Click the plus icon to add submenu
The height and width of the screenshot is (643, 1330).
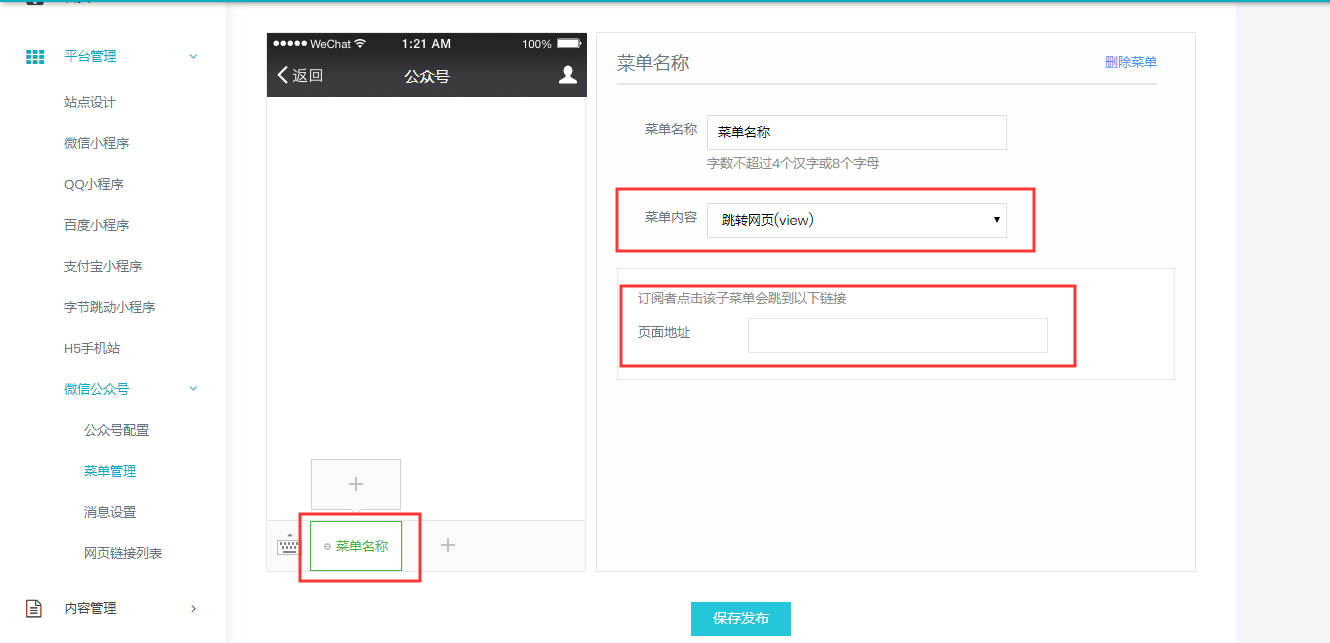point(356,485)
